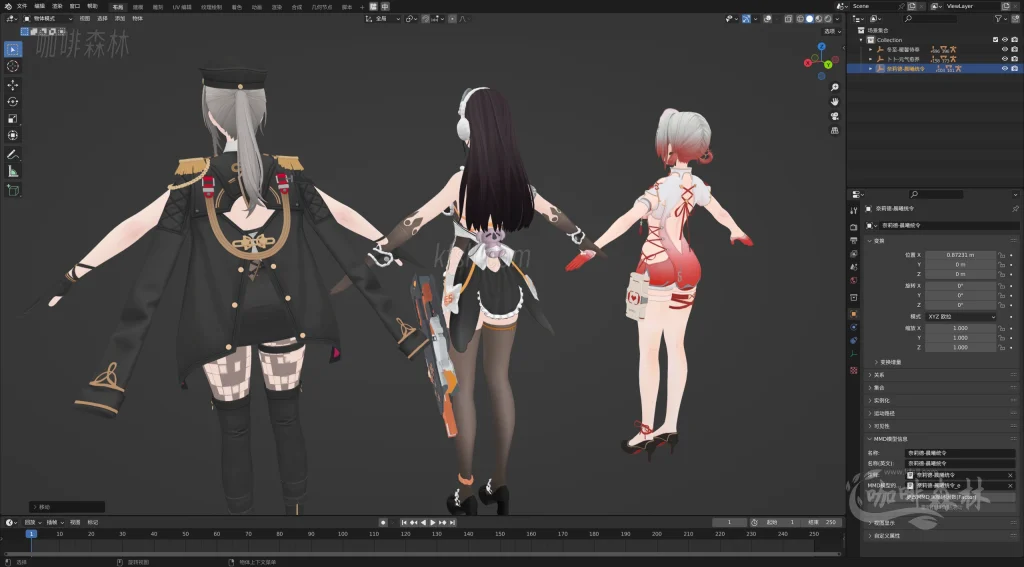Click the red X axis on gizmo
This screenshot has width=1024, height=567.
(x=808, y=63)
